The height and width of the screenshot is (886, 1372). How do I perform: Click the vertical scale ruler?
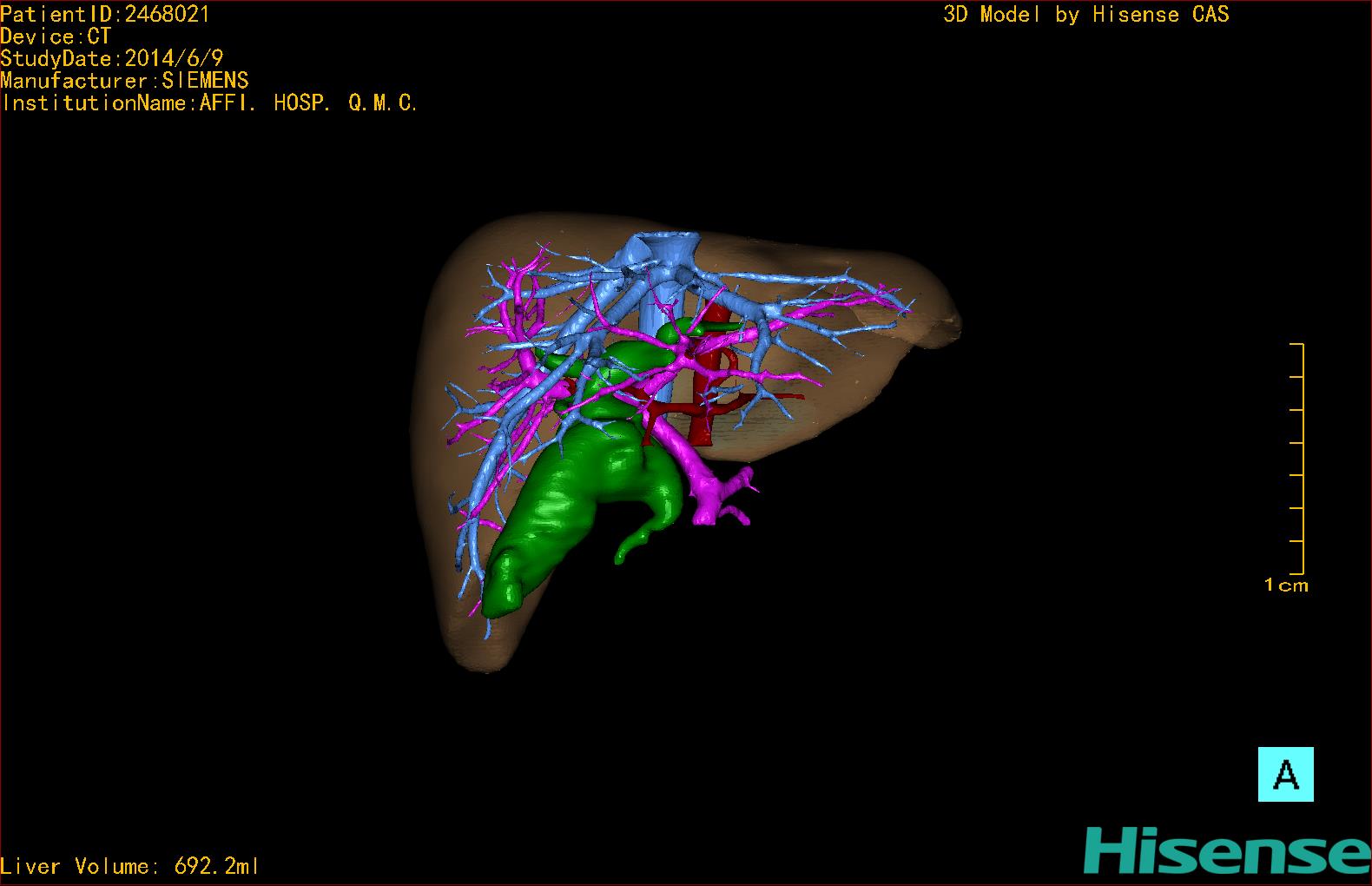[x=1298, y=459]
